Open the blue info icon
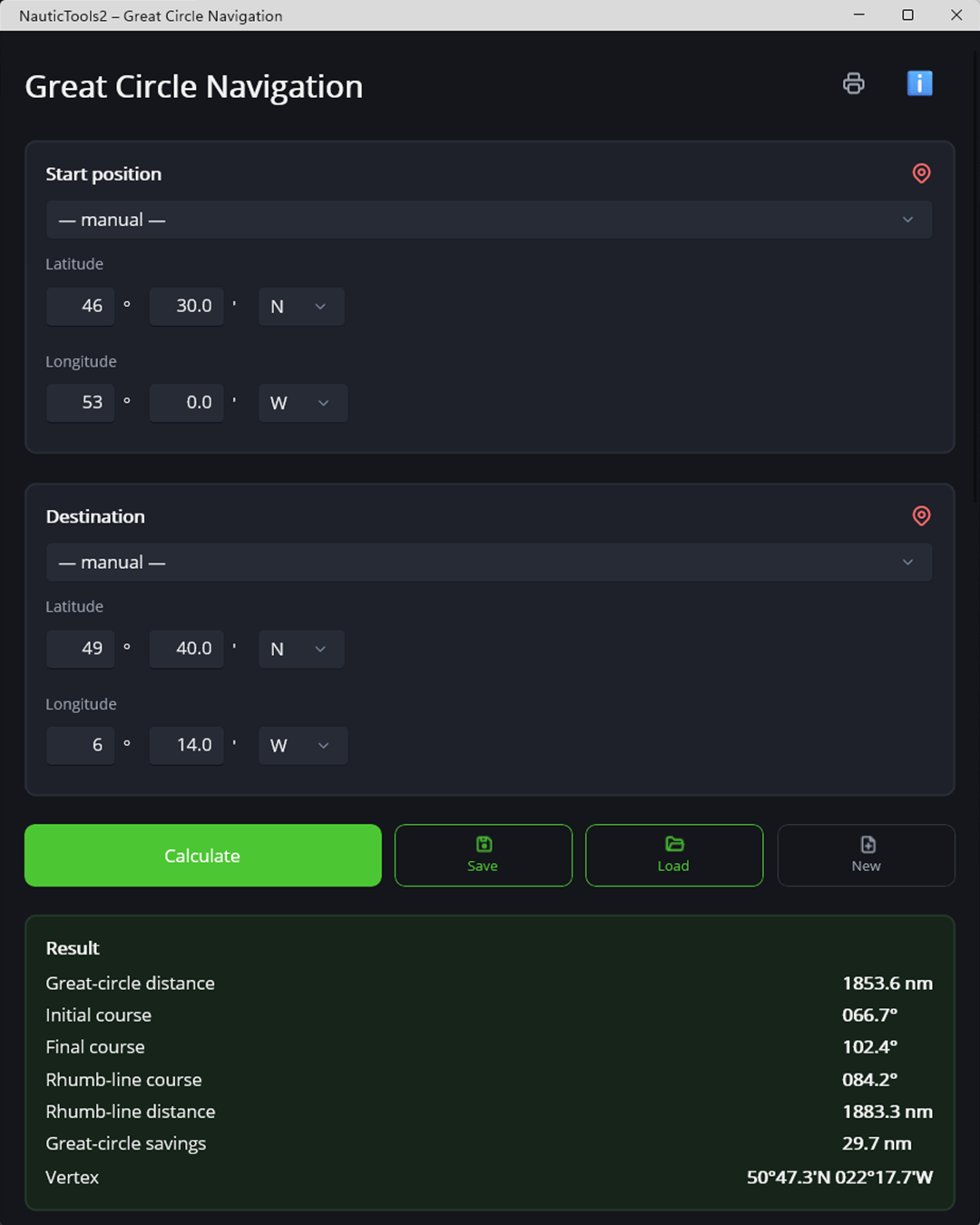Image resolution: width=980 pixels, height=1225 pixels. click(x=919, y=83)
